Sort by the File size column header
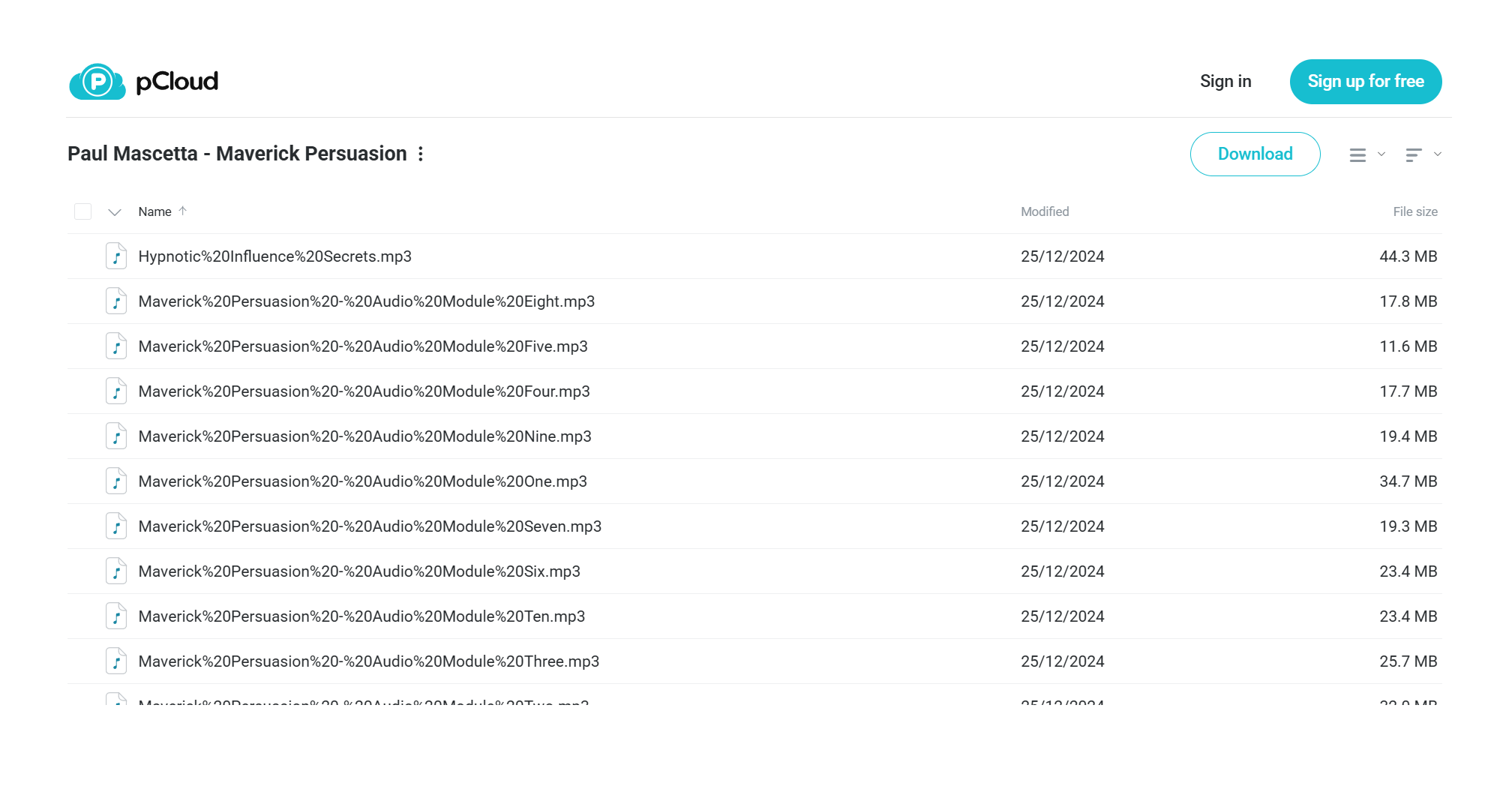Image resolution: width=1512 pixels, height=798 pixels. (1415, 211)
